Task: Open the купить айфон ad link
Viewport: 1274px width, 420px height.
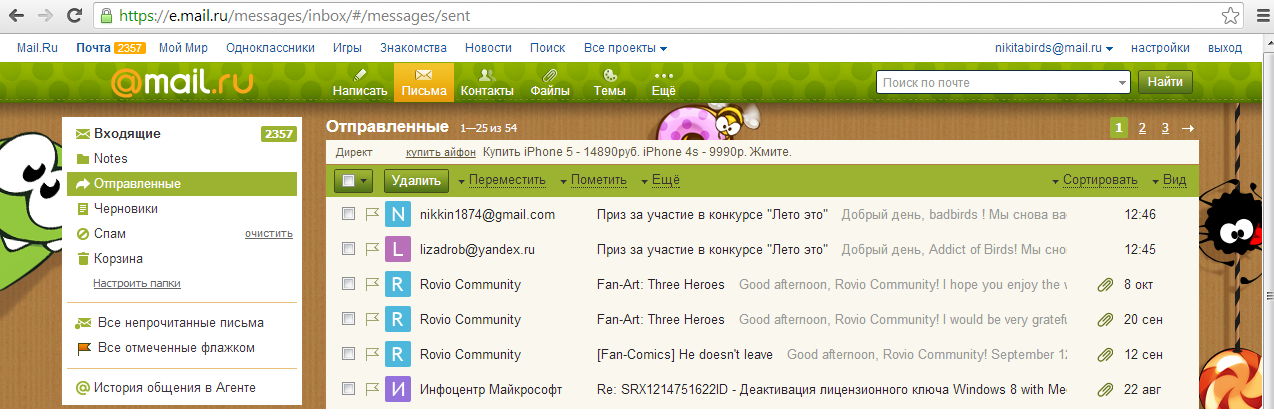Action: (440, 152)
